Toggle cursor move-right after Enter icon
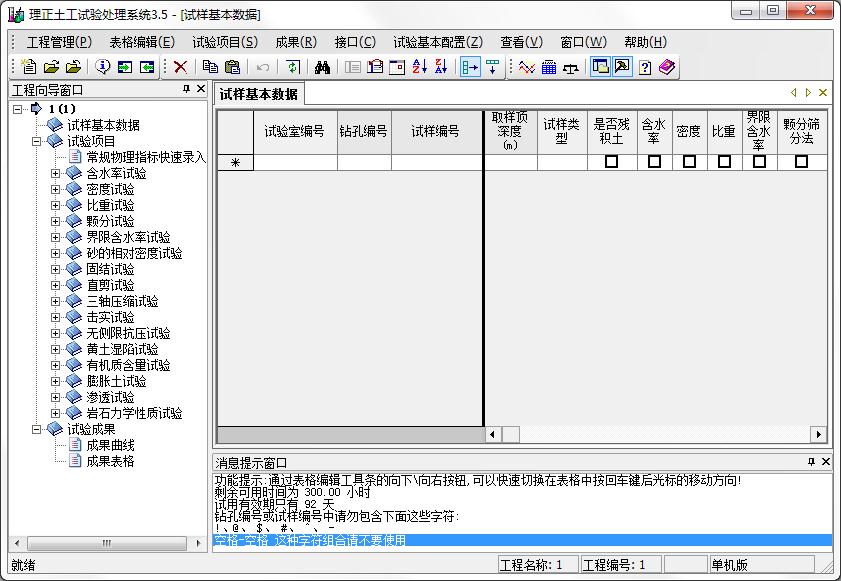841x581 pixels. pyautogui.click(x=470, y=67)
